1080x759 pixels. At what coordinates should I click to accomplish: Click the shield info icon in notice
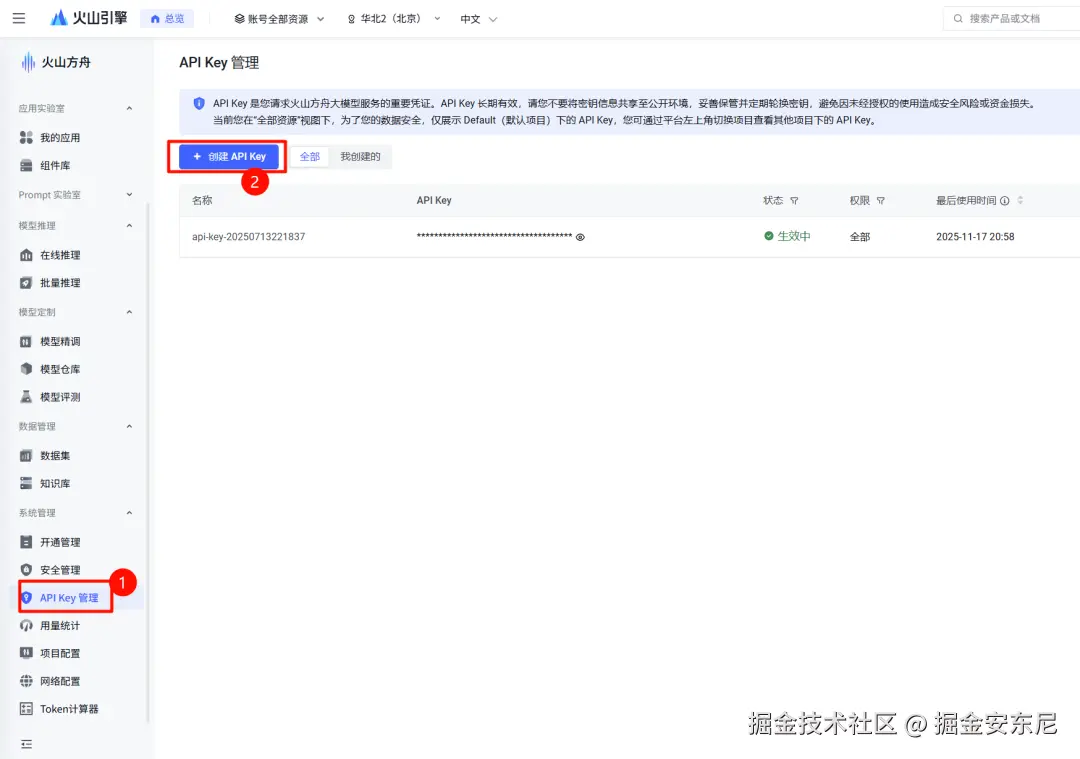click(x=199, y=103)
